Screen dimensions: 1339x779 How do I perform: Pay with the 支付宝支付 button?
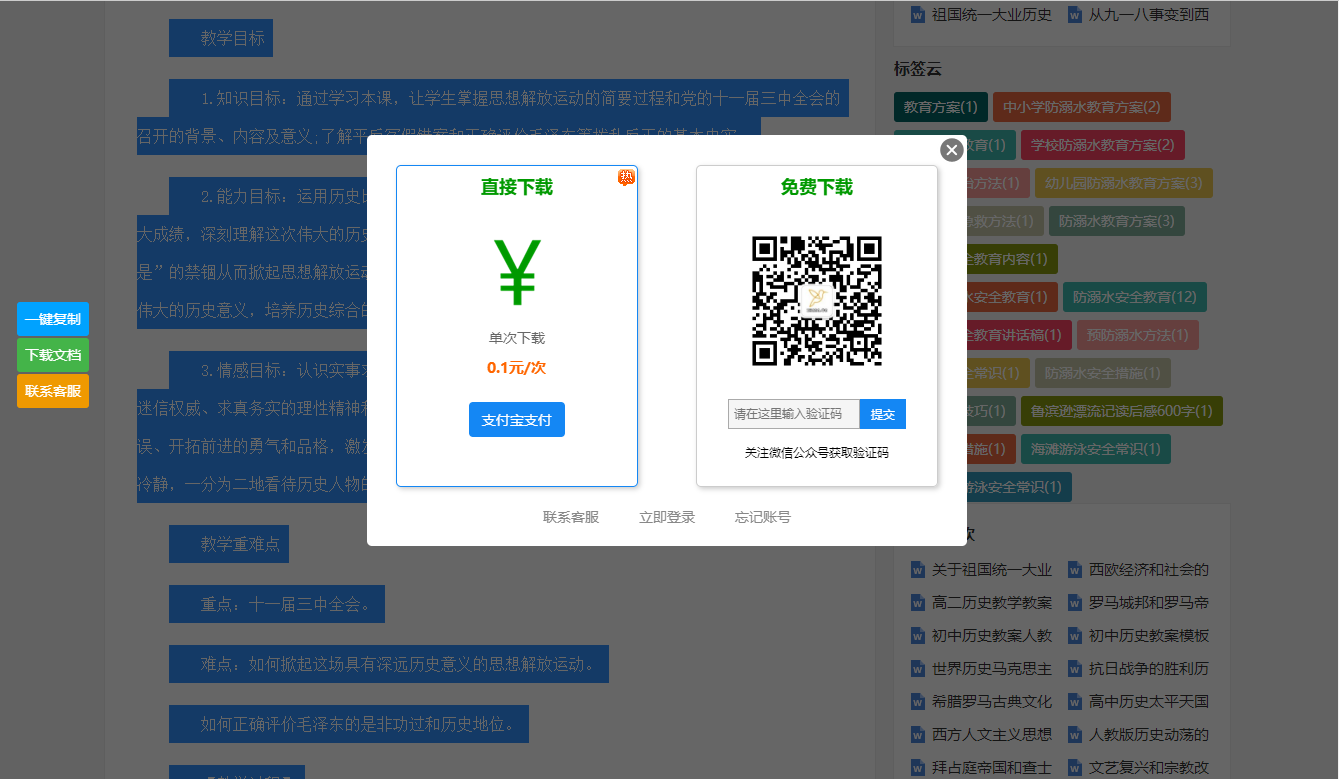517,420
